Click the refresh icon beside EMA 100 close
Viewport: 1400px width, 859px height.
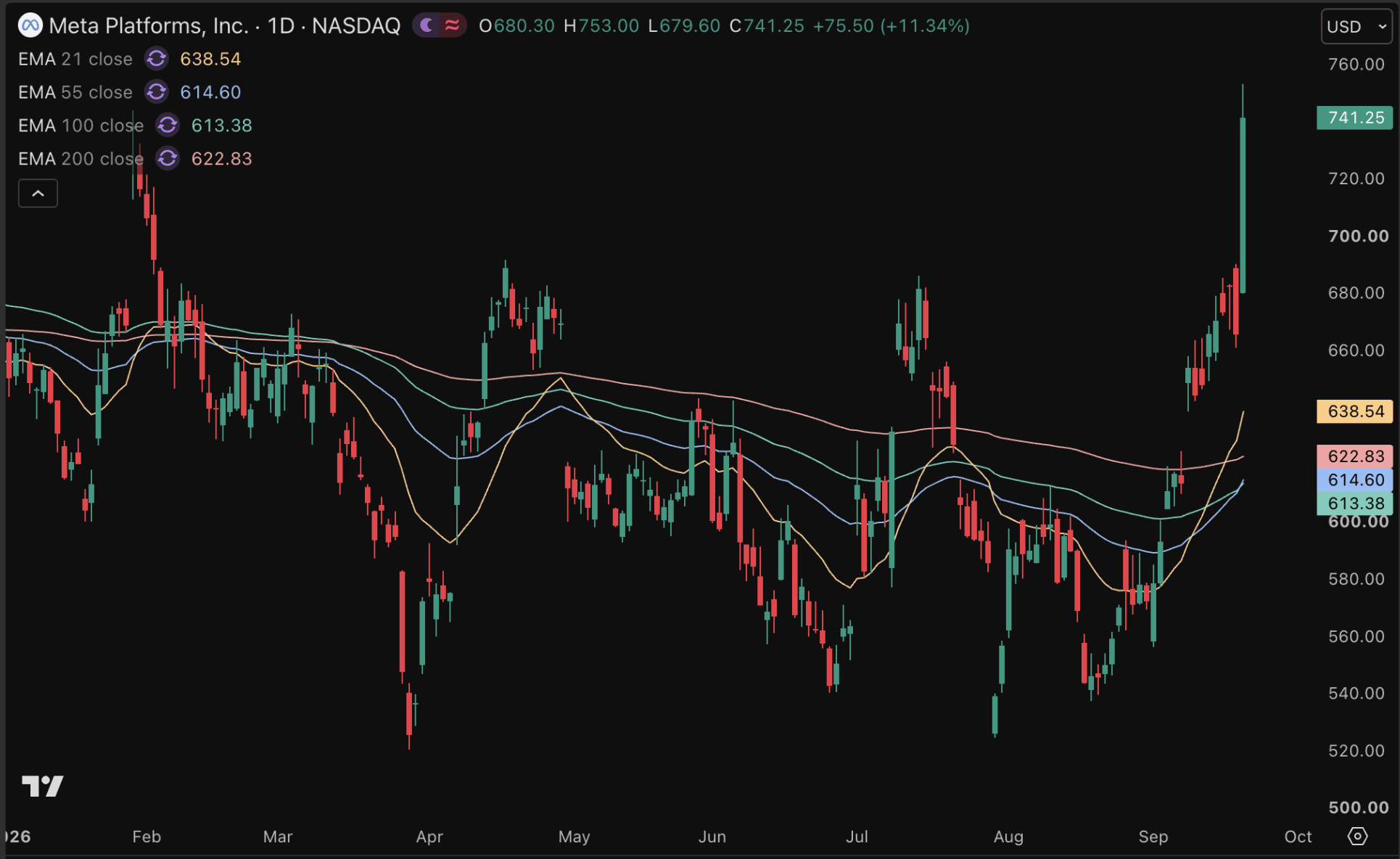coord(168,126)
